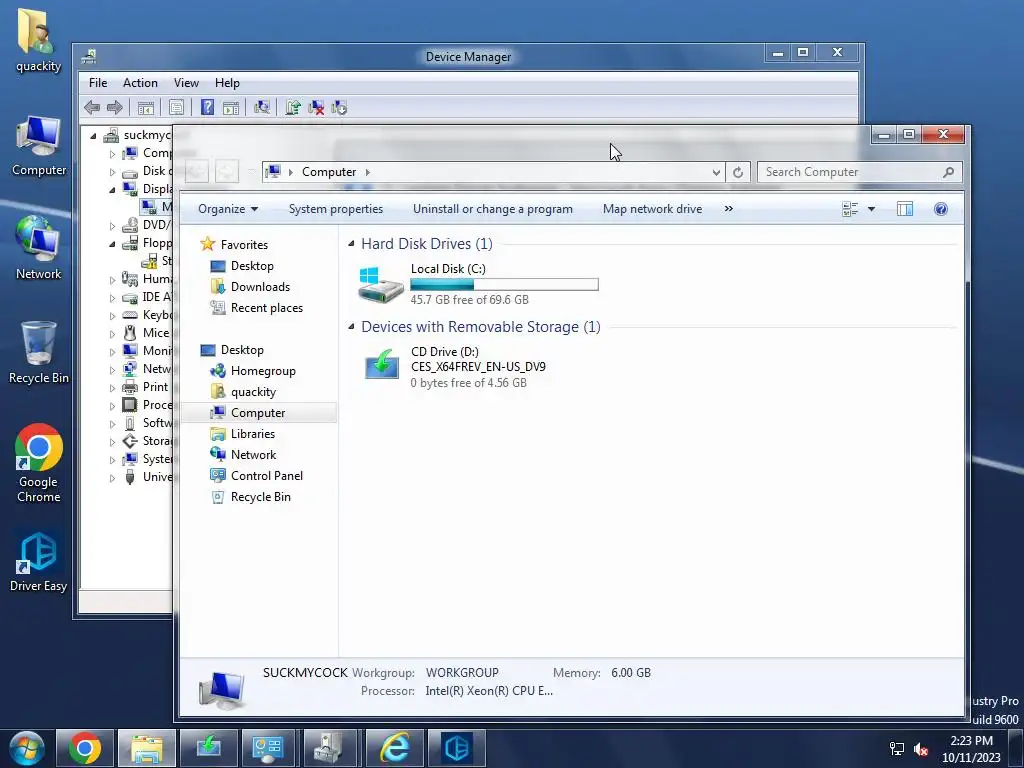
Task: Open Organize dropdown in Explorer
Action: (228, 209)
